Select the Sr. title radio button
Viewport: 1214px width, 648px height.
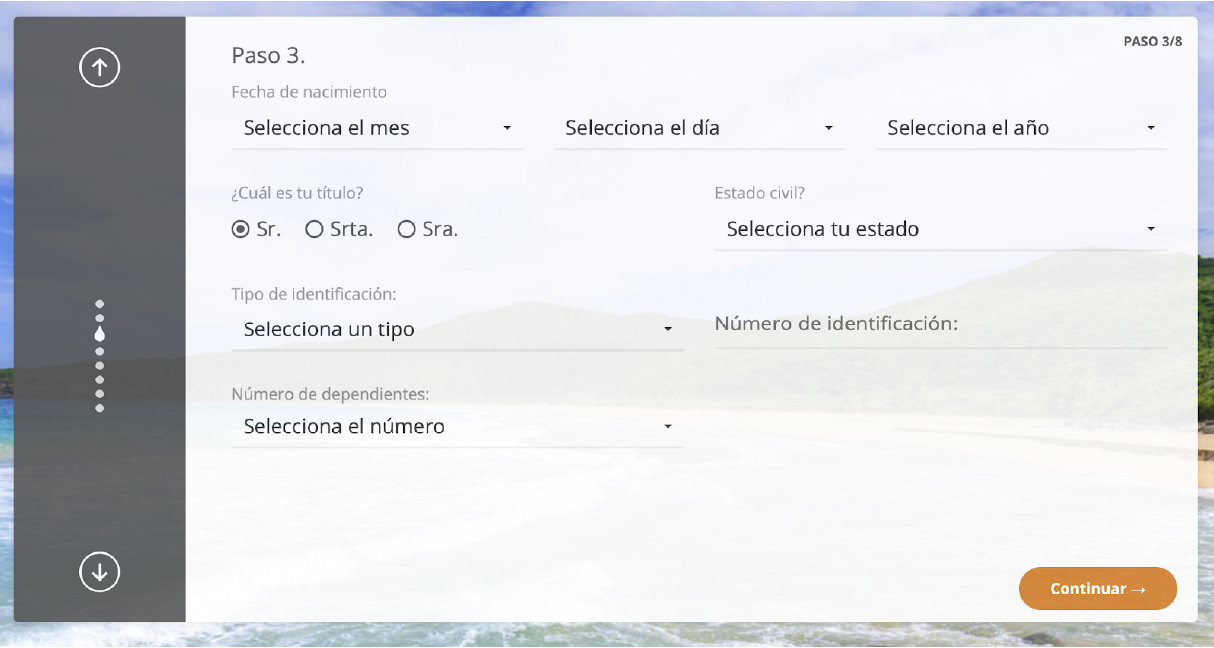(x=240, y=230)
